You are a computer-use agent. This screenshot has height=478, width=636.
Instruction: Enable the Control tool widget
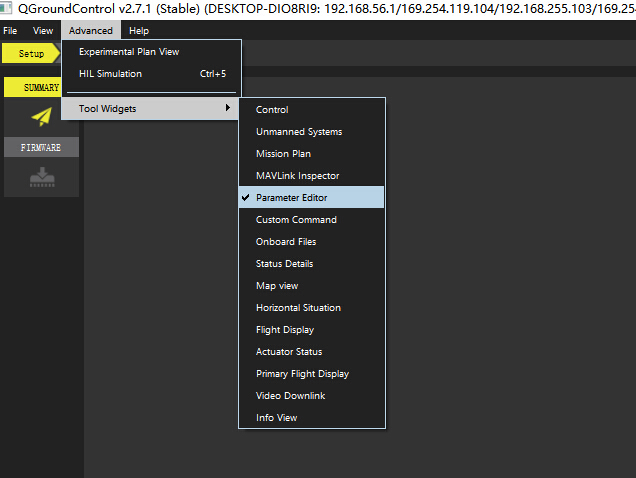pyautogui.click(x=312, y=110)
